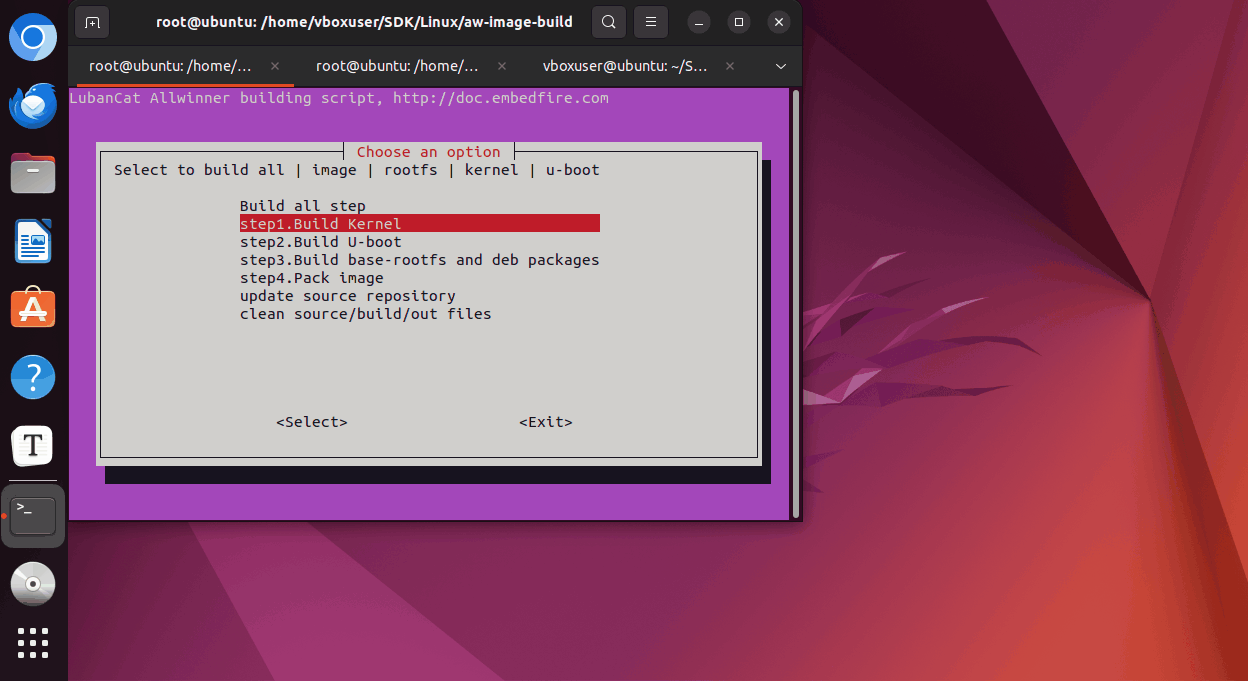Show Applications grid in dock
The height and width of the screenshot is (681, 1248).
[x=33, y=643]
